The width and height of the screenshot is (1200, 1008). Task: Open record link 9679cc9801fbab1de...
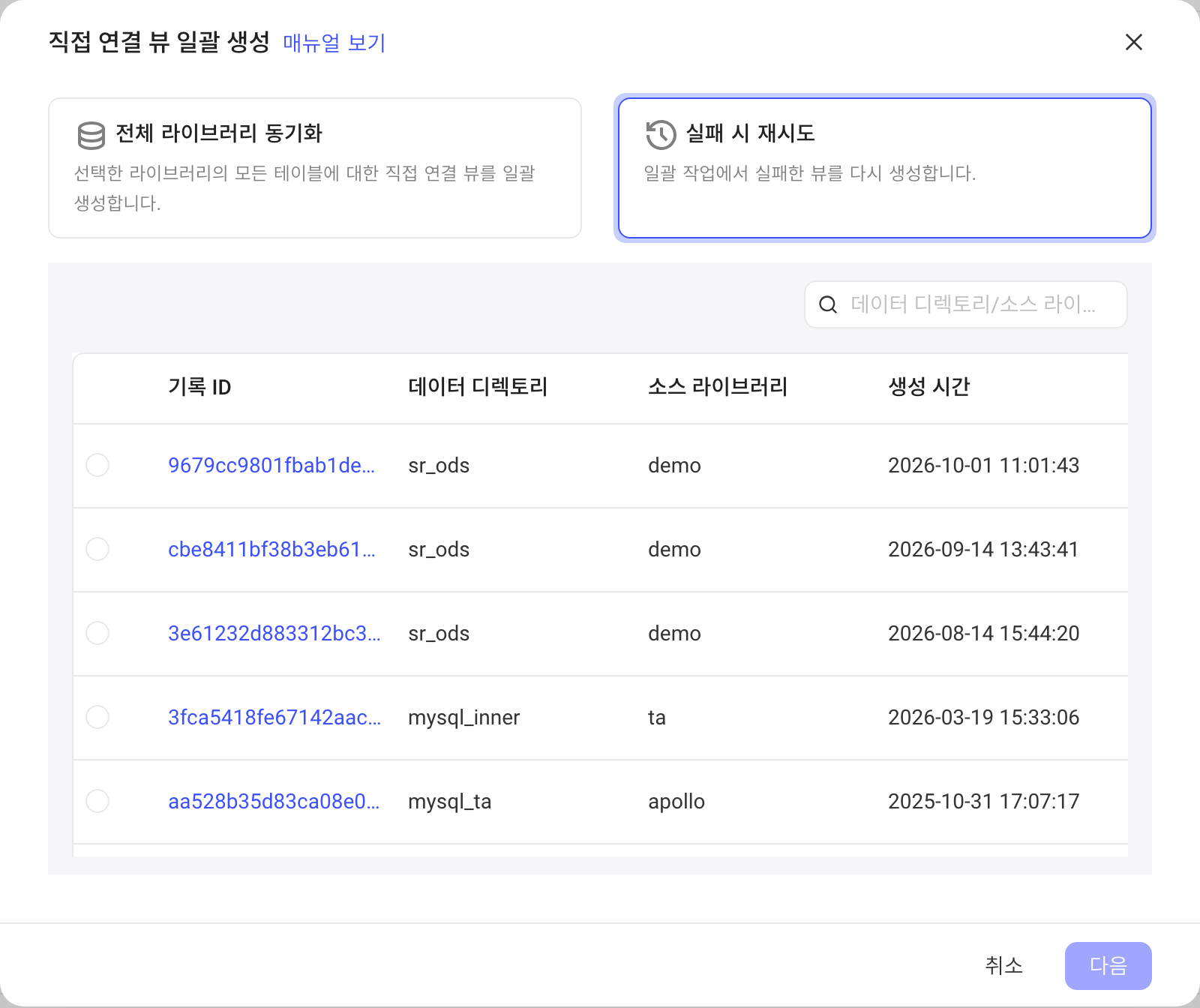(x=271, y=465)
